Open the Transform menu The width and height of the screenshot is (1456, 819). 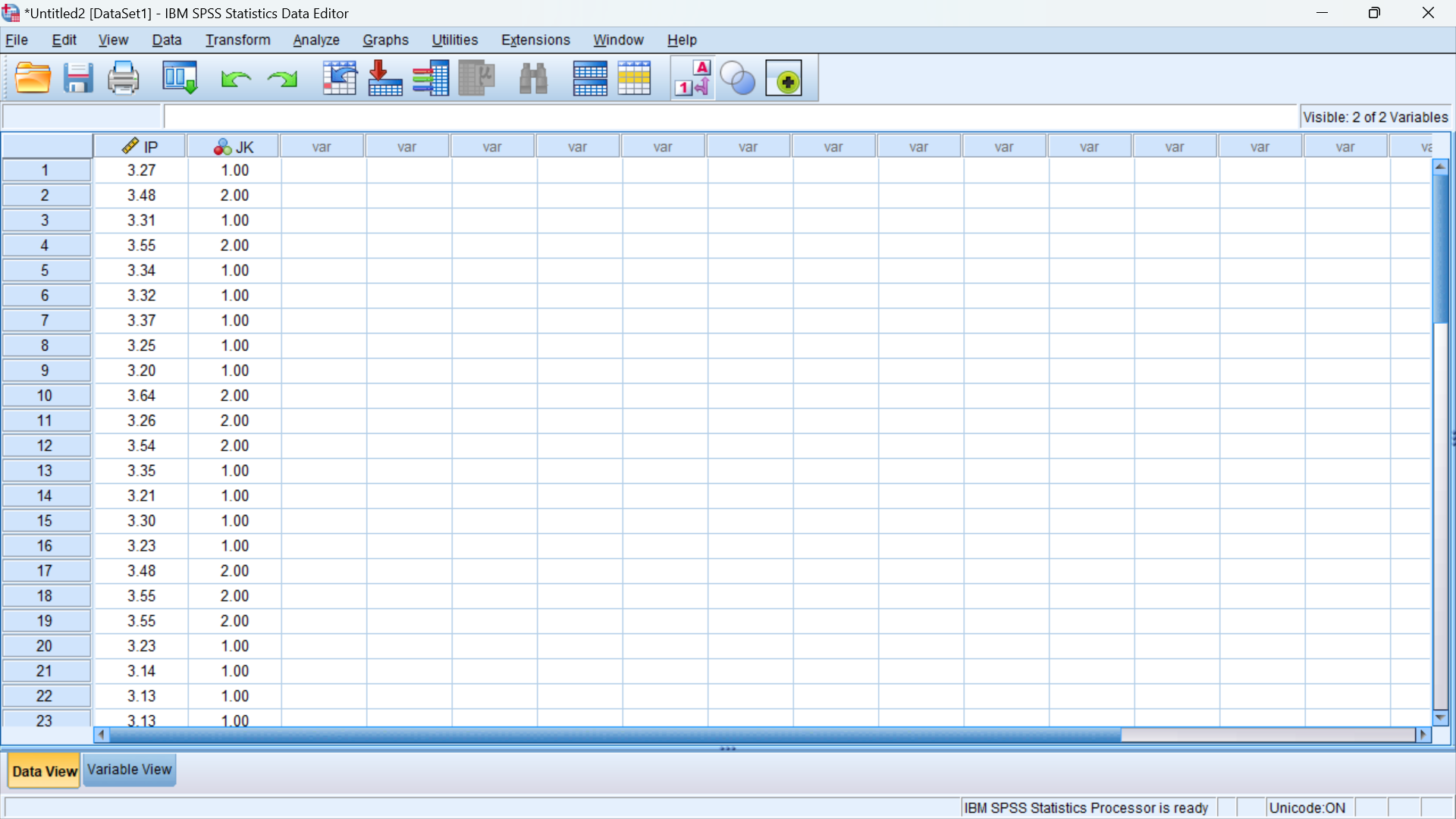pyautogui.click(x=237, y=40)
